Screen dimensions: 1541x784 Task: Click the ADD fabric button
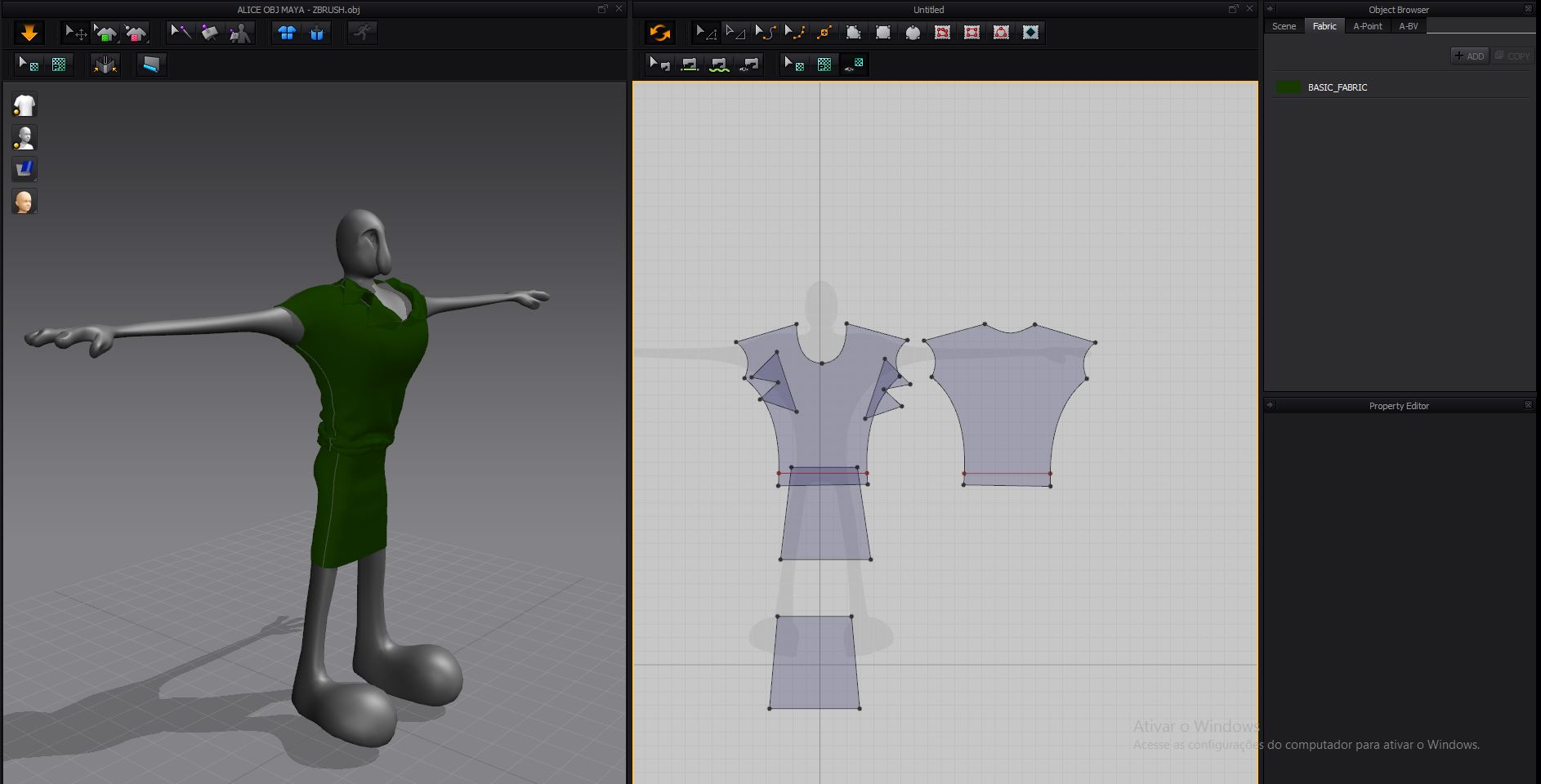pos(1469,56)
